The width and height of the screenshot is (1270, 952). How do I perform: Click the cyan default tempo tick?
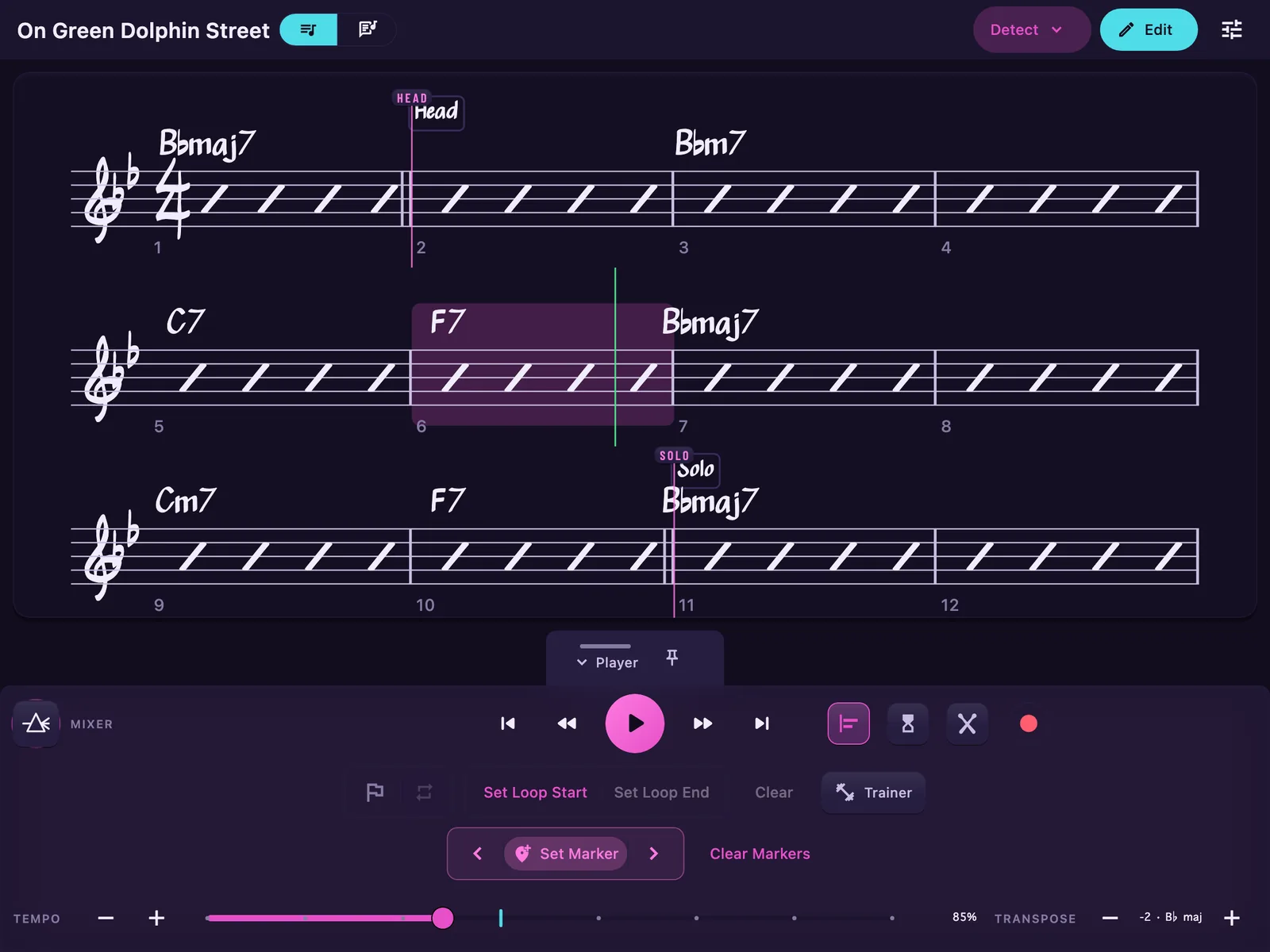[501, 918]
